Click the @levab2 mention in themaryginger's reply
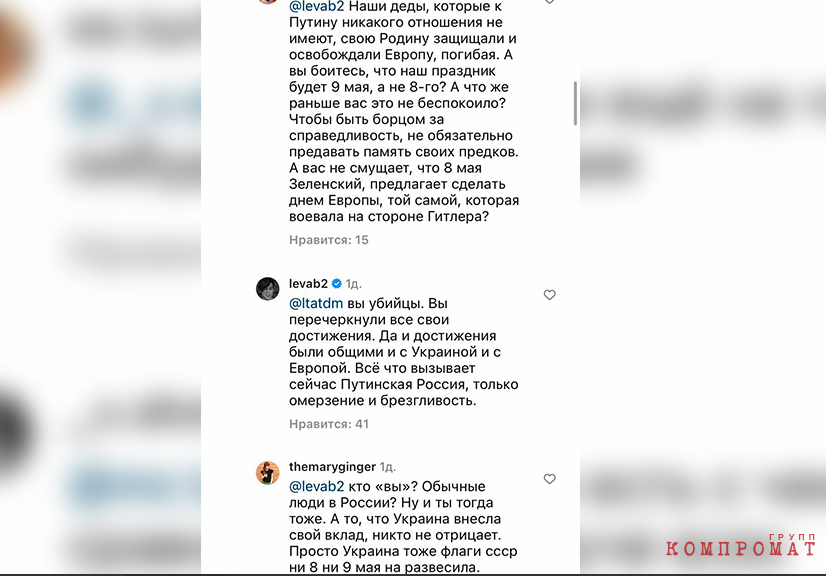The image size is (826, 576). tap(317, 486)
